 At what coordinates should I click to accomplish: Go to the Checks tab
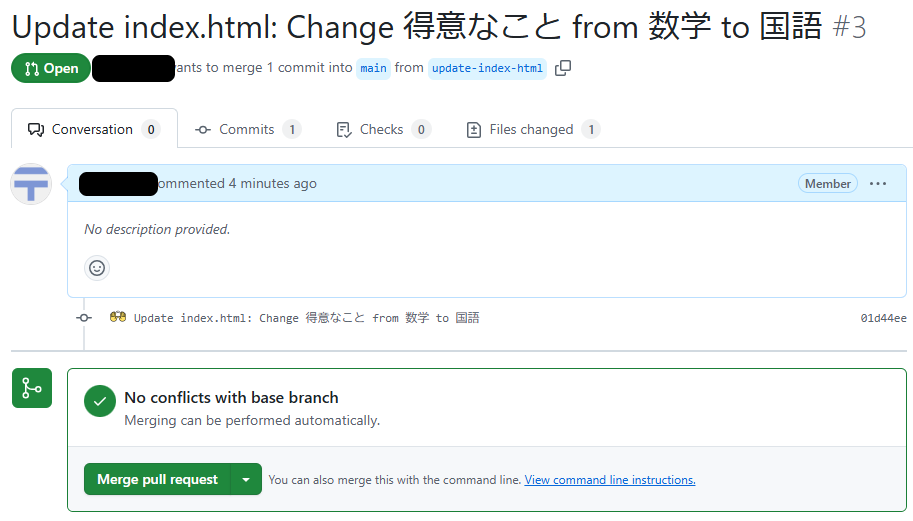[x=382, y=129]
